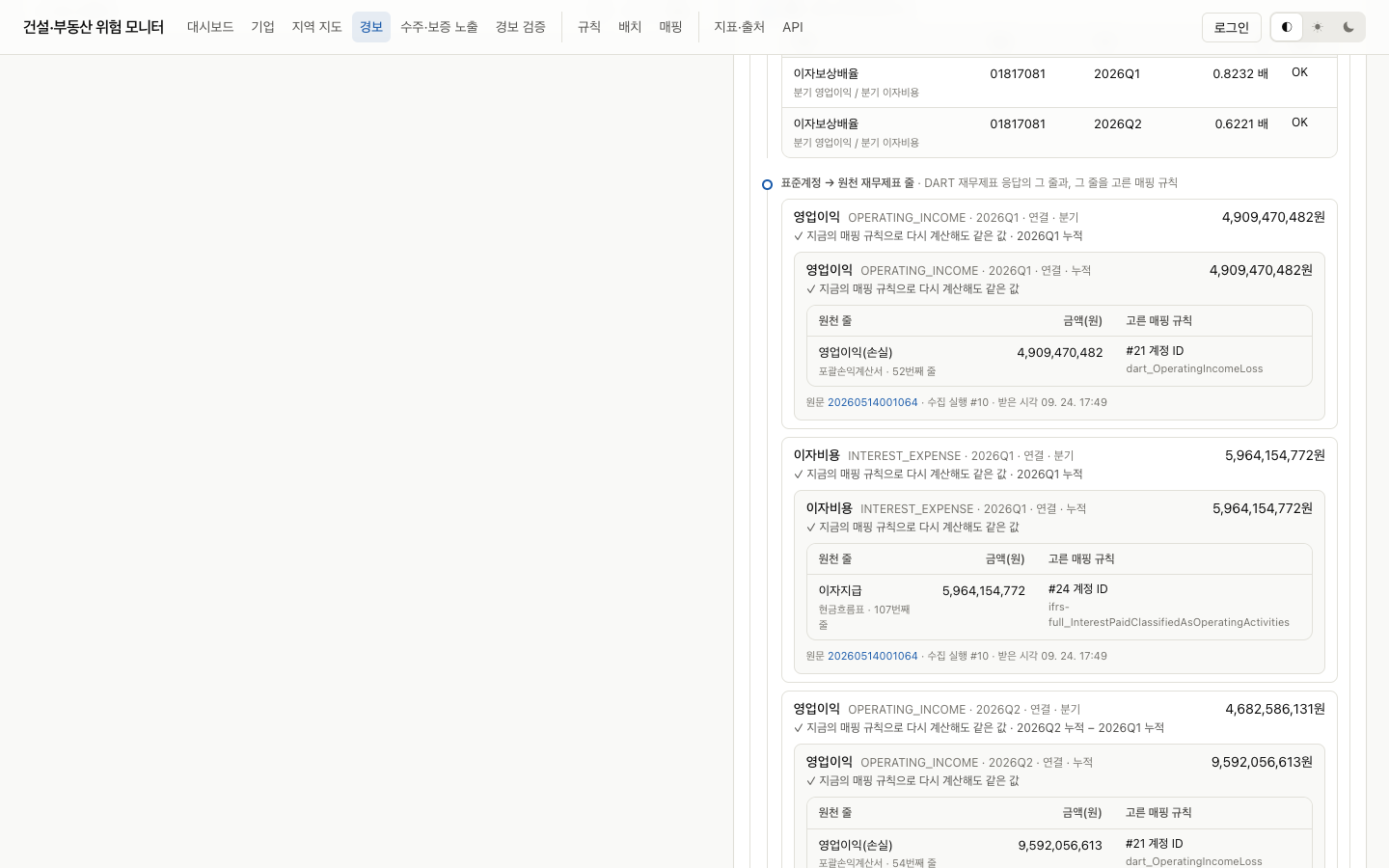
Task: Open the 매핑 nav item
Action: click(671, 27)
